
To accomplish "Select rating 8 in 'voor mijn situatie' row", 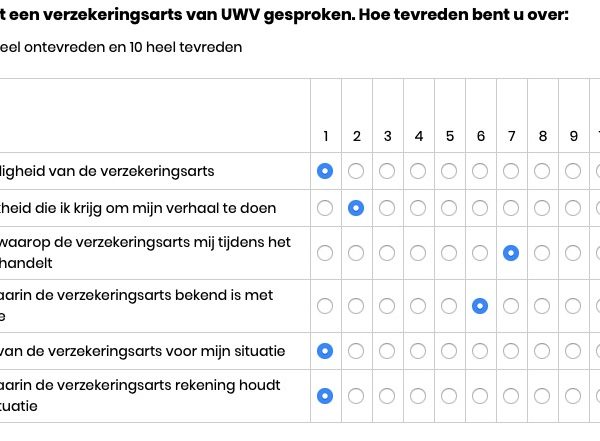I will coord(542,351).
